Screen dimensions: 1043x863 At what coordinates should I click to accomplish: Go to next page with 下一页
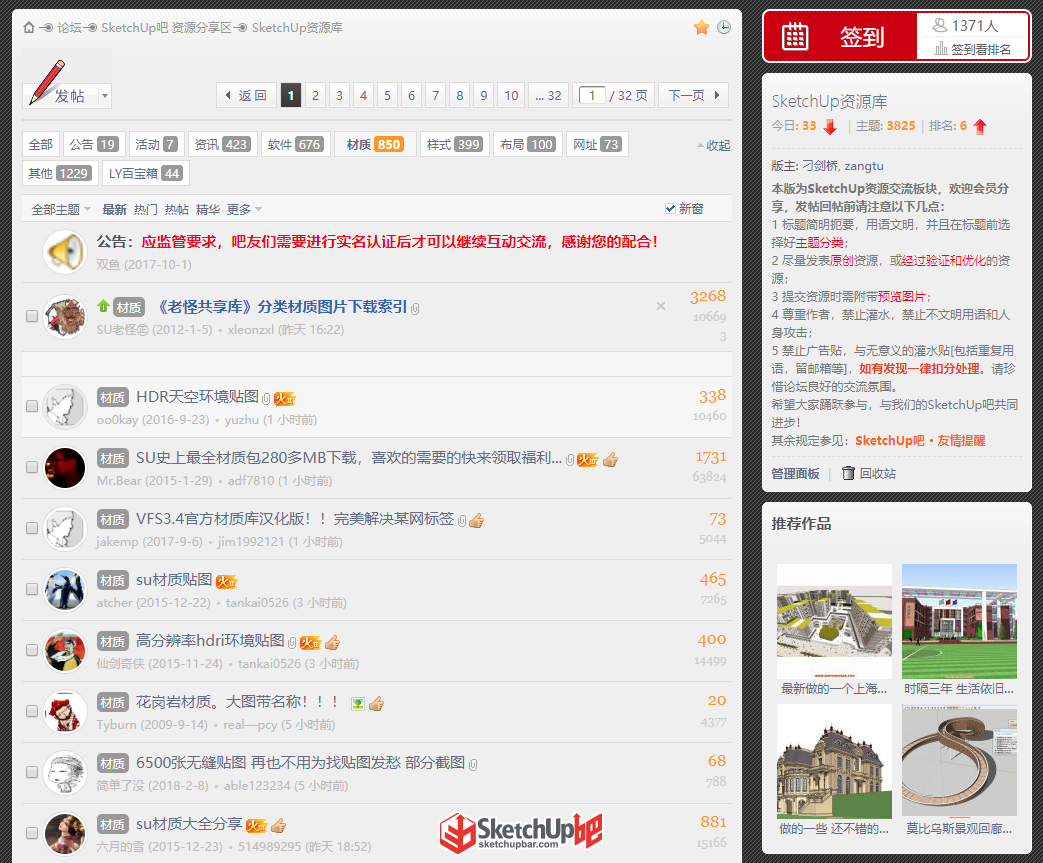click(694, 95)
